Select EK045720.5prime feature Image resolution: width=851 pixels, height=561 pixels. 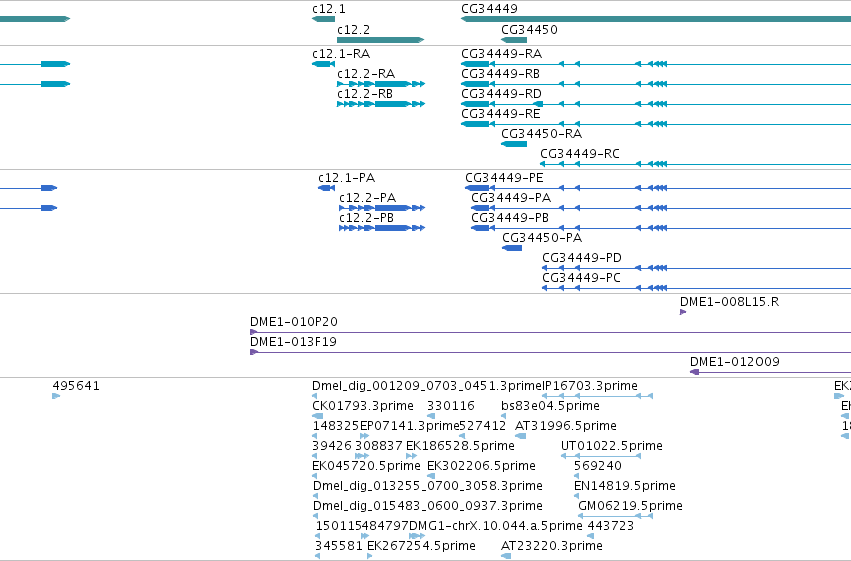tap(315, 476)
